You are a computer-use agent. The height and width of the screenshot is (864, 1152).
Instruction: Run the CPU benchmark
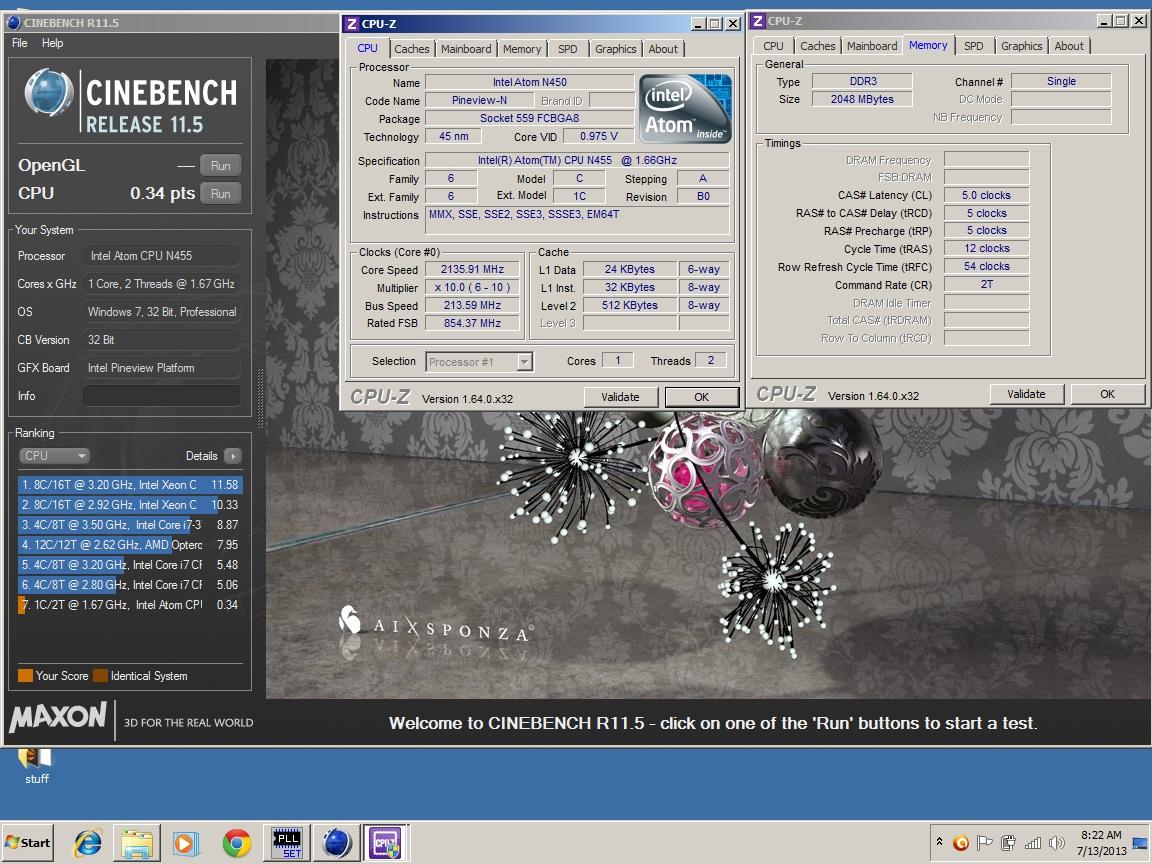(220, 193)
